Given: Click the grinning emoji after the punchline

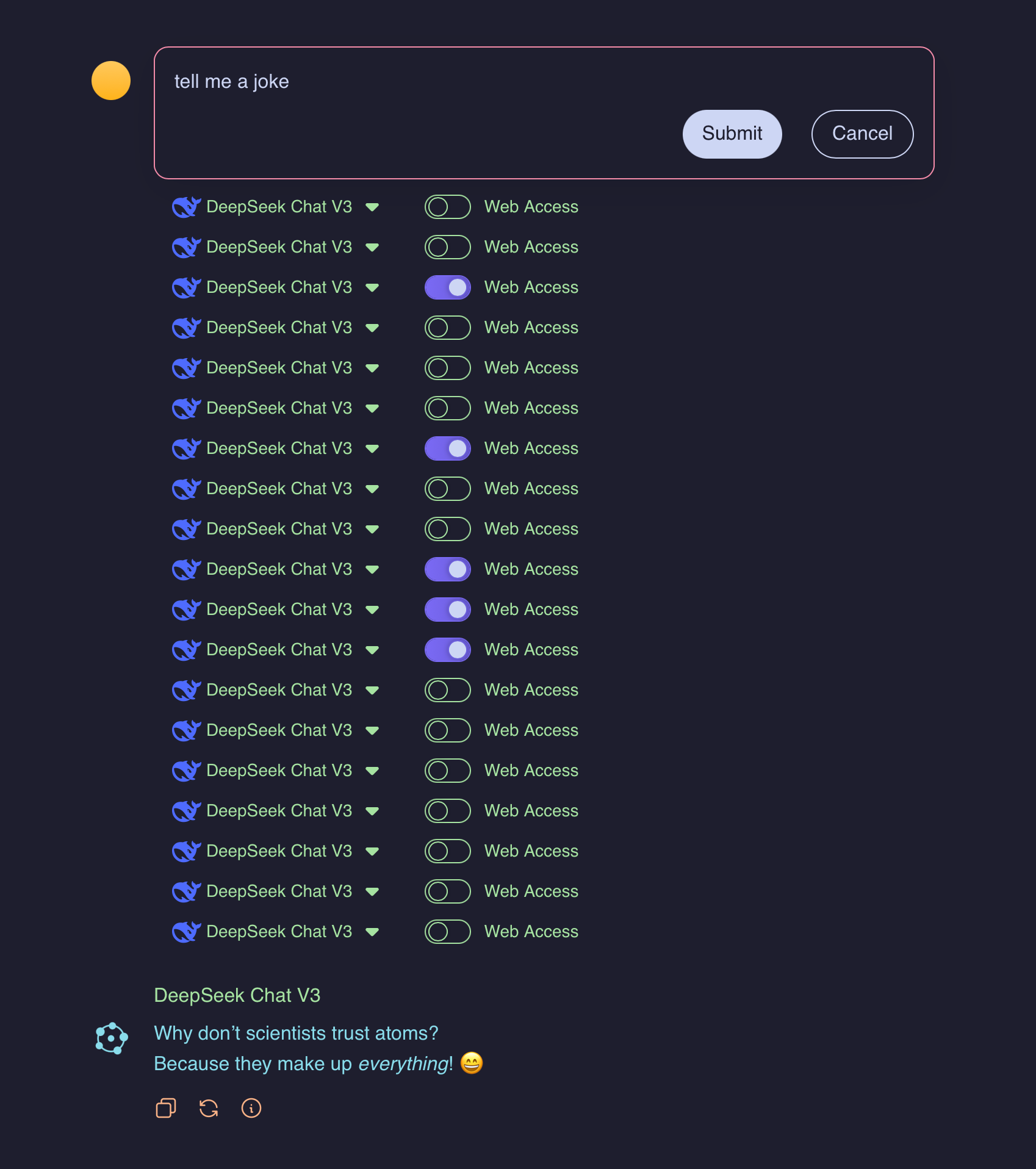Looking at the screenshot, I should [472, 1063].
